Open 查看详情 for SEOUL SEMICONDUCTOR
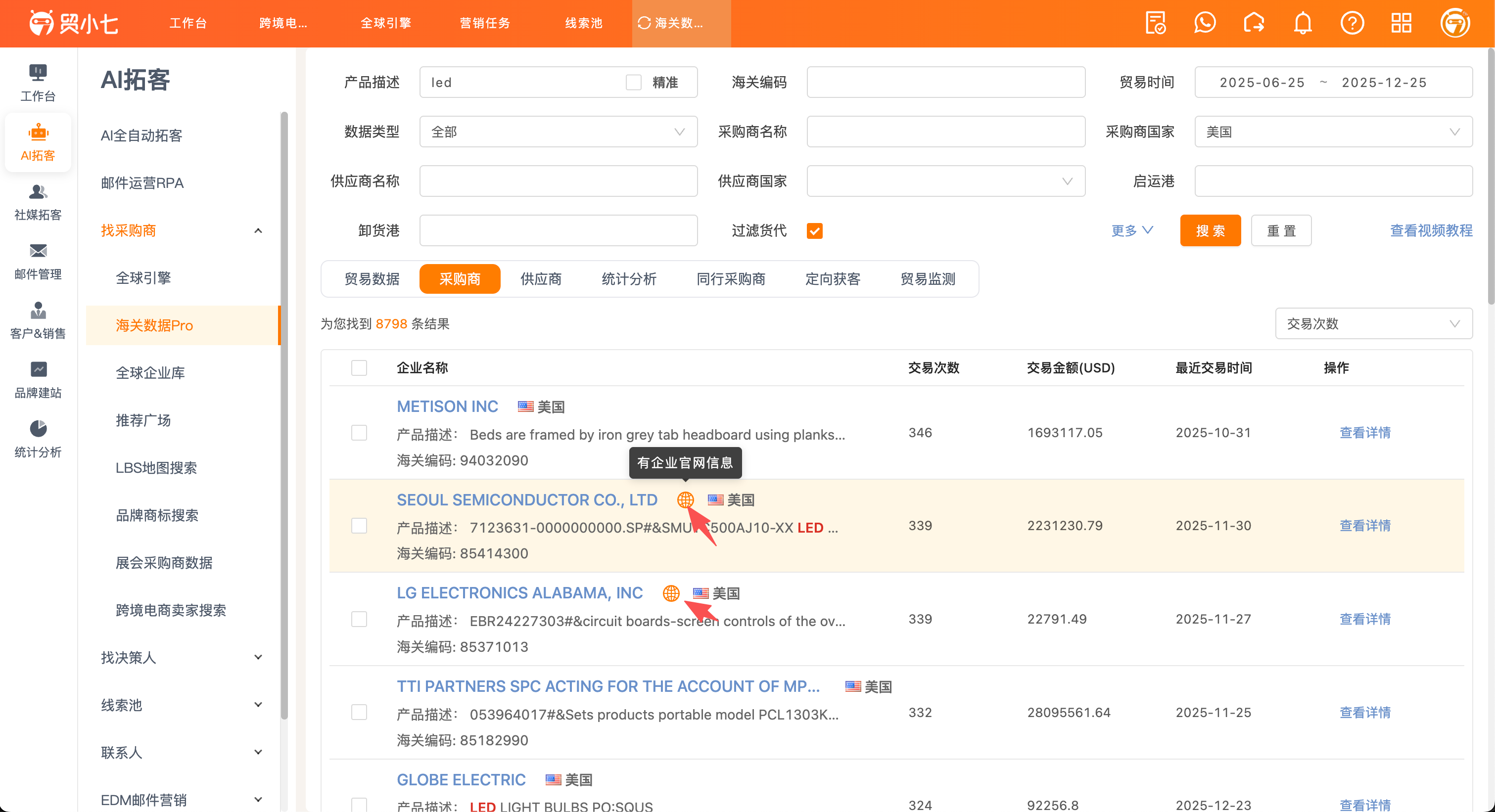 coord(1365,526)
